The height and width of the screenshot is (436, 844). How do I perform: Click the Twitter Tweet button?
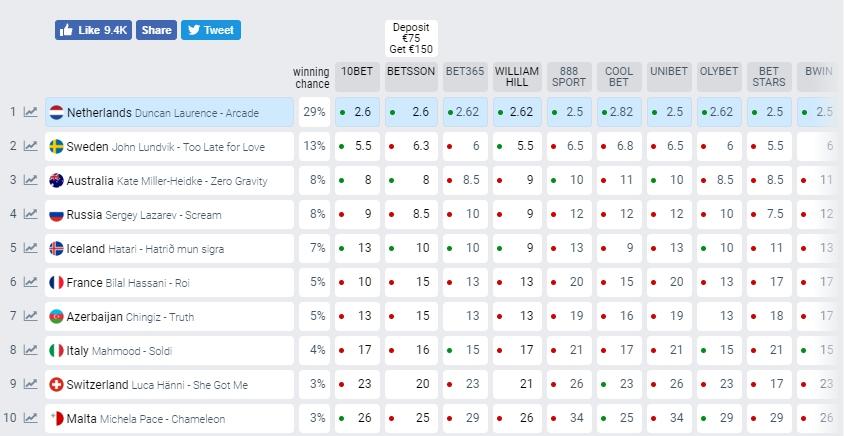click(x=210, y=30)
